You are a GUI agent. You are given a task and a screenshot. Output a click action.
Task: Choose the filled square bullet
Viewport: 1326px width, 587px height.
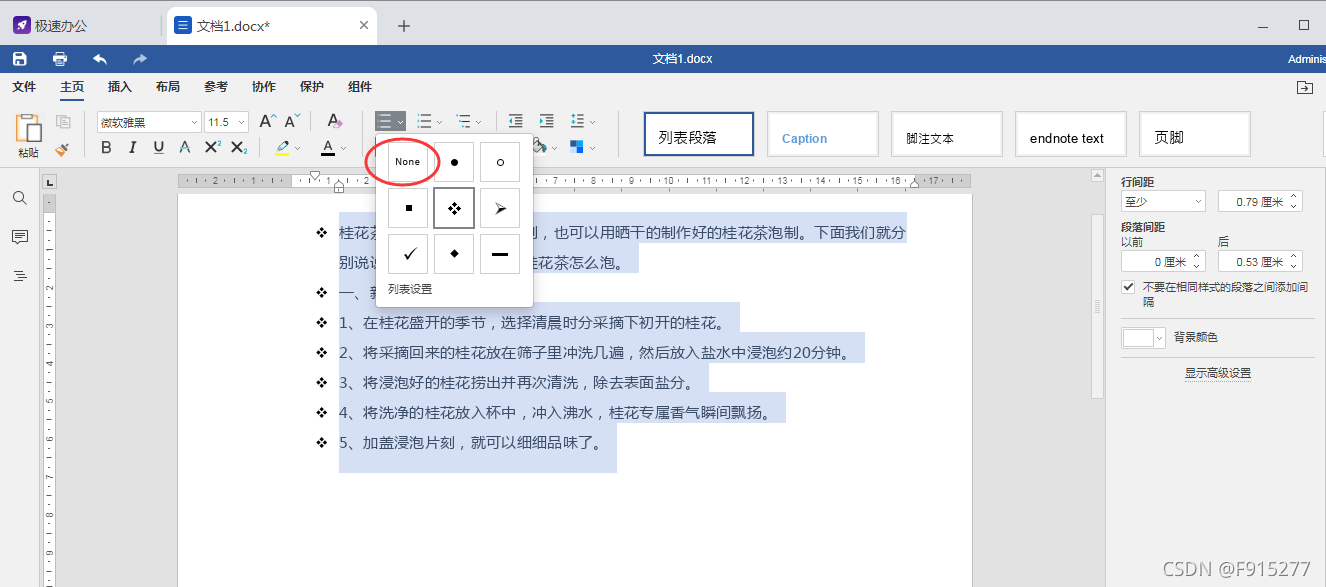408,208
